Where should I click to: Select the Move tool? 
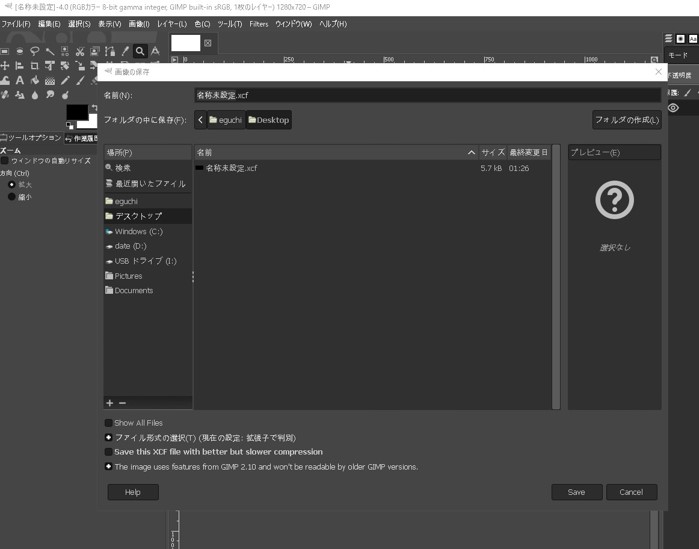tap(5, 66)
